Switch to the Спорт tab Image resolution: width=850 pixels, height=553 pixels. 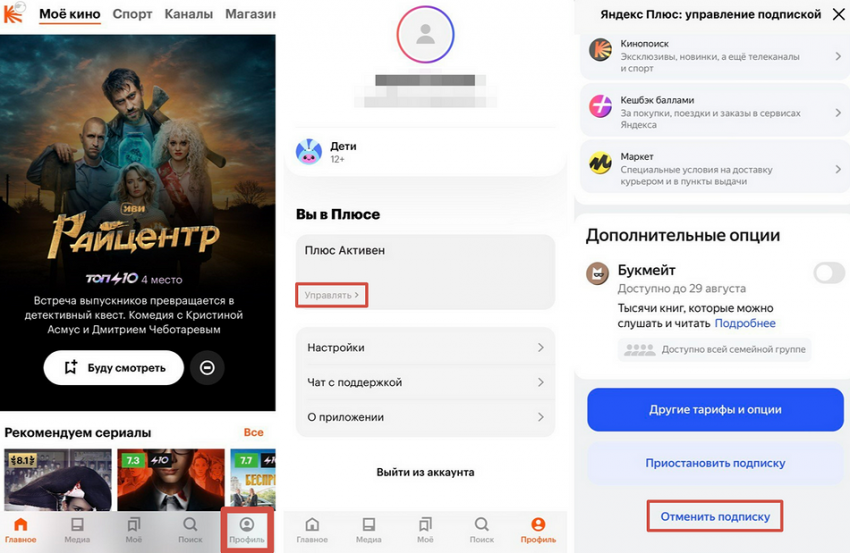pos(132,14)
